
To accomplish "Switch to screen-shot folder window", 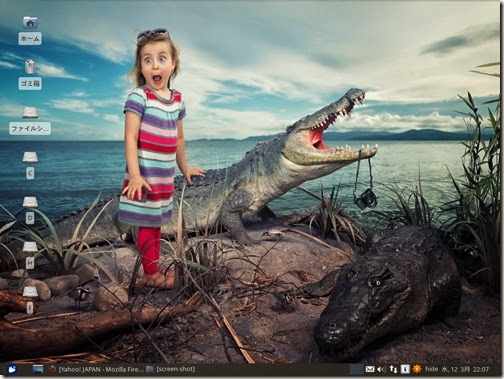I will pos(171,369).
